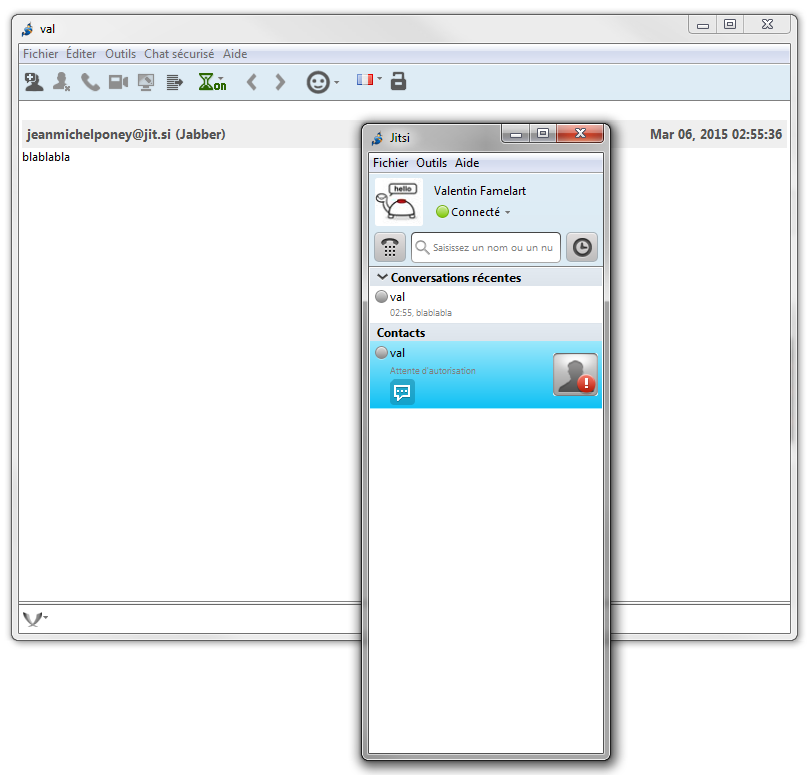Click val's contact photo with red alert
The width and height of the screenshot is (809, 775).
[576, 375]
